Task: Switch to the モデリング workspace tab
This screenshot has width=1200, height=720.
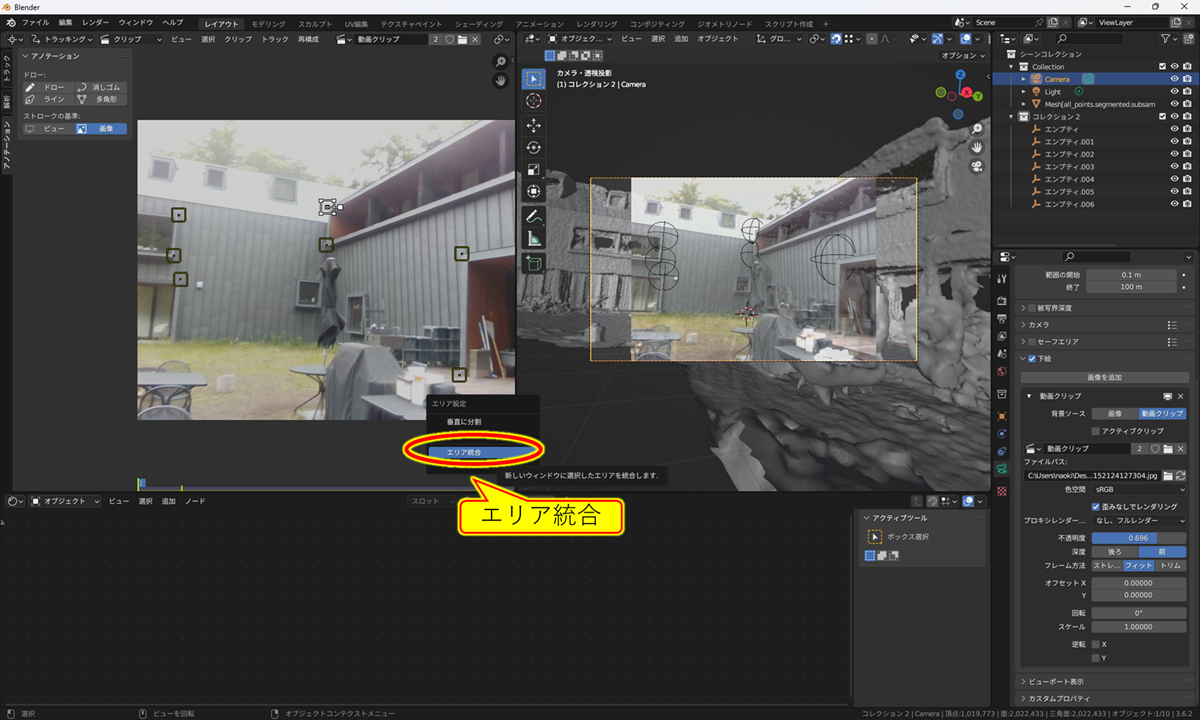Action: point(267,23)
